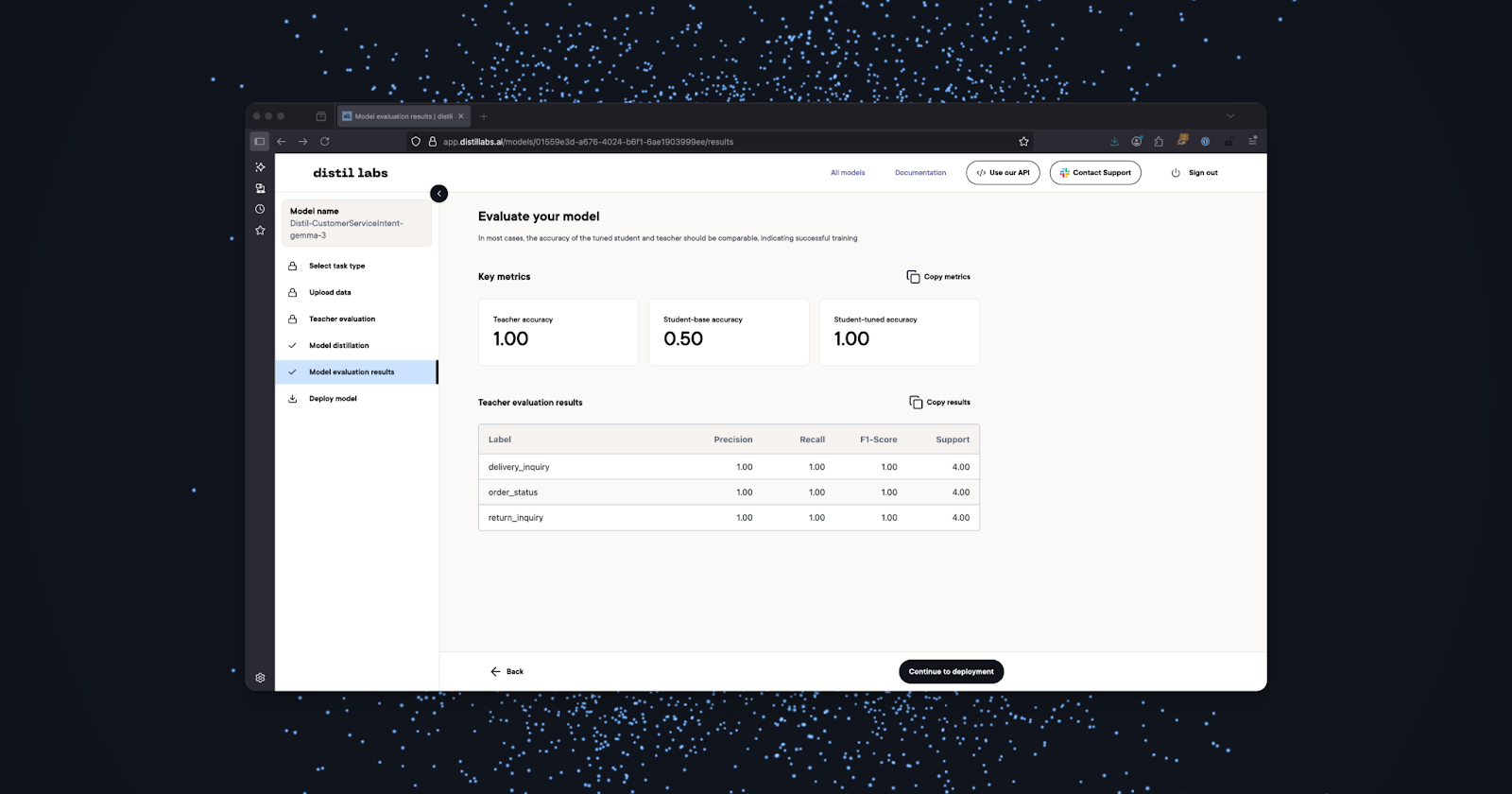Screen dimensions: 1512x794
Task: Open bookmarks star icon in sidebar
Action: coord(260,230)
